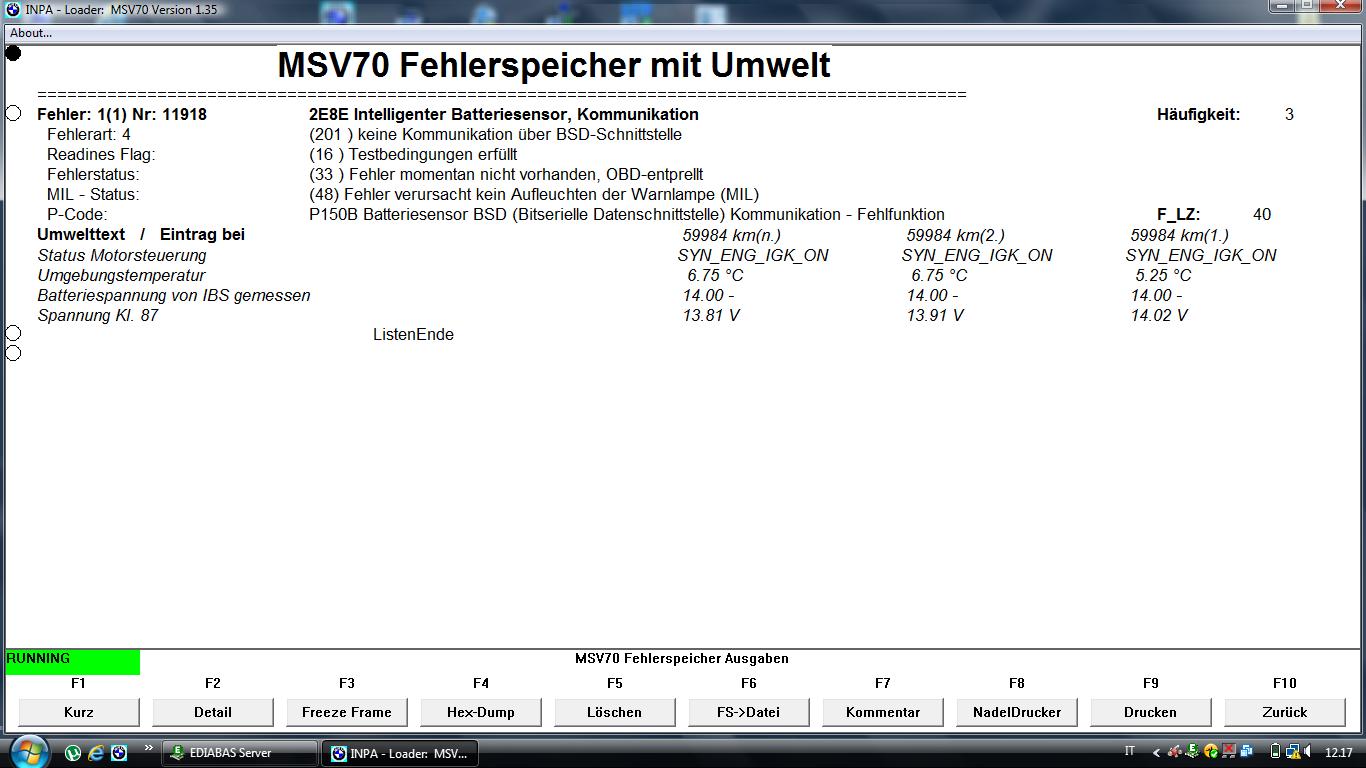Image resolution: width=1366 pixels, height=768 pixels.
Task: Click the EDIABAS tray icon
Action: pos(1194,751)
